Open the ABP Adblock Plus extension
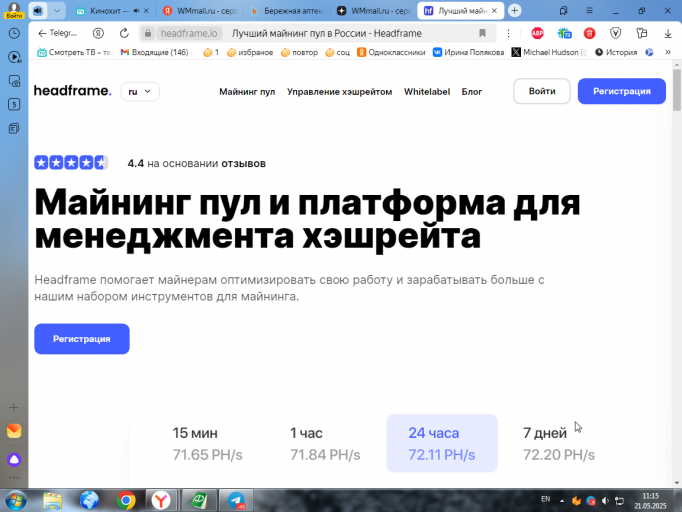The image size is (682, 512). tap(538, 33)
